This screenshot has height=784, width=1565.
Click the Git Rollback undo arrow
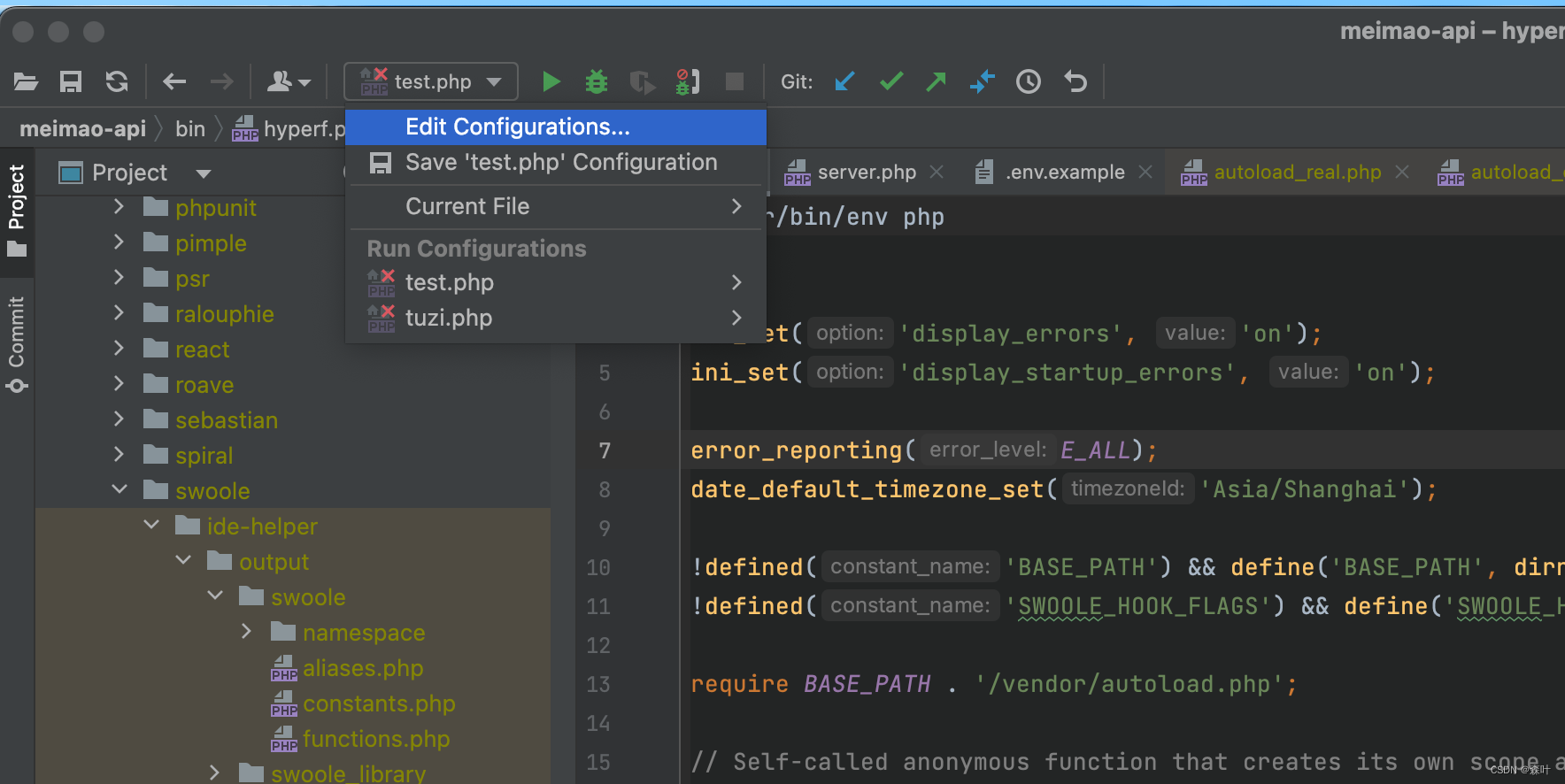1075,82
